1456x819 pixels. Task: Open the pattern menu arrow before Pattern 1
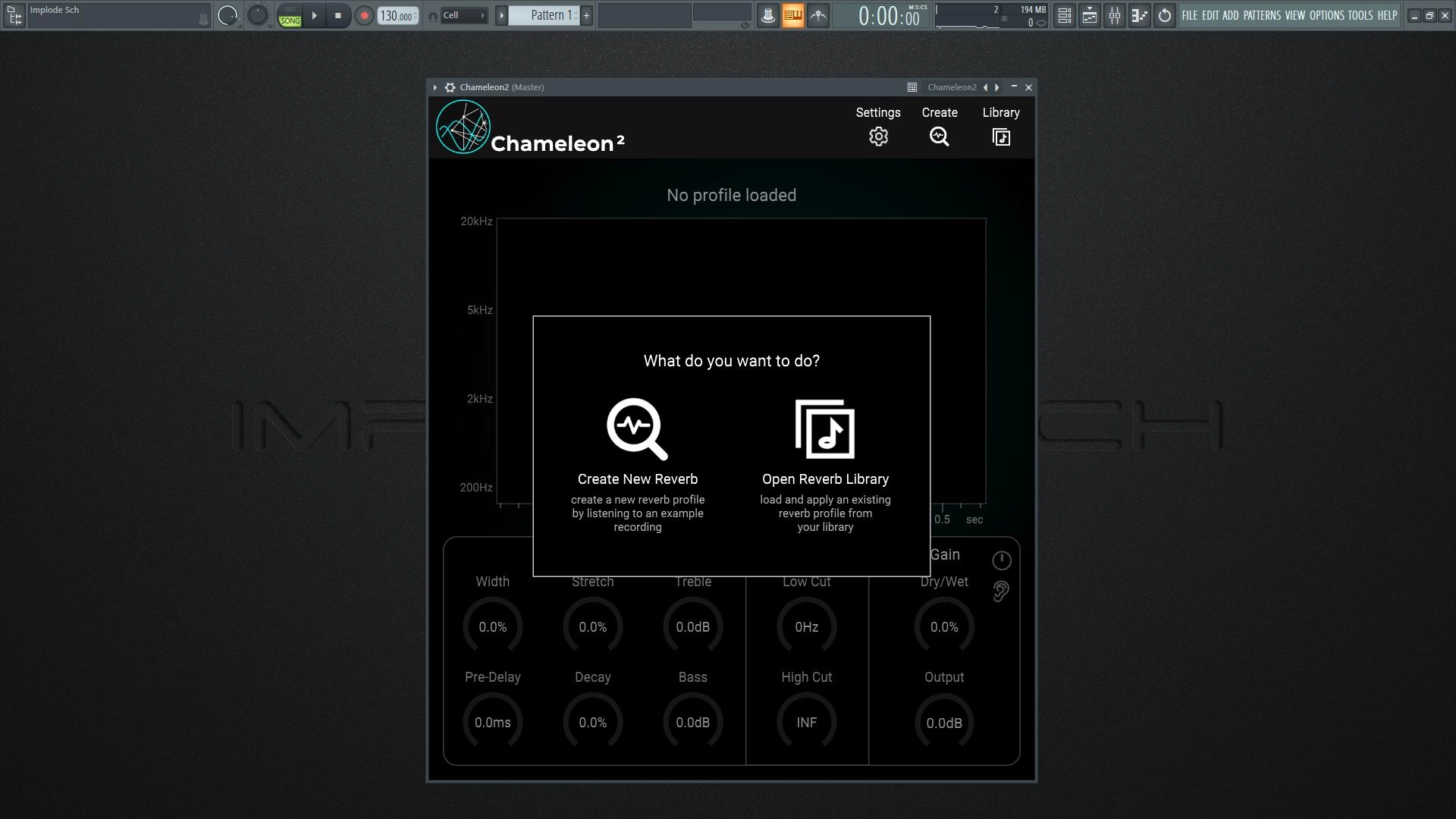[x=501, y=15]
